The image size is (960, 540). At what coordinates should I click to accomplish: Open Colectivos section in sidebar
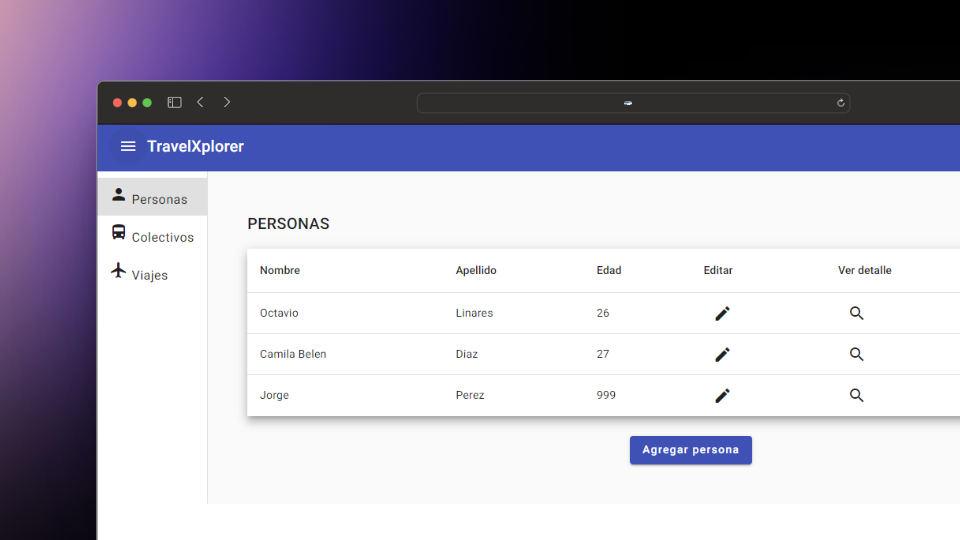point(153,236)
